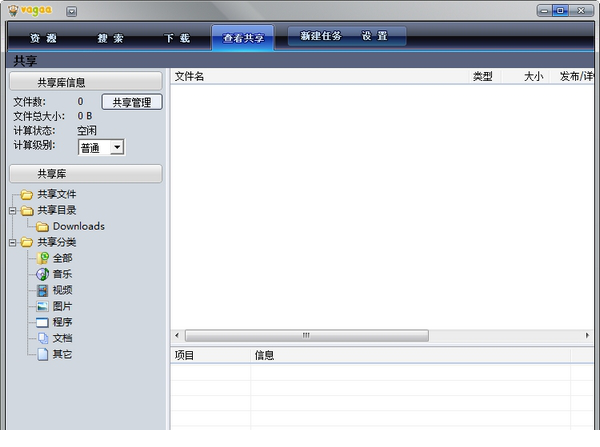
Task: Click the 图片 picture icon
Action: click(42, 307)
